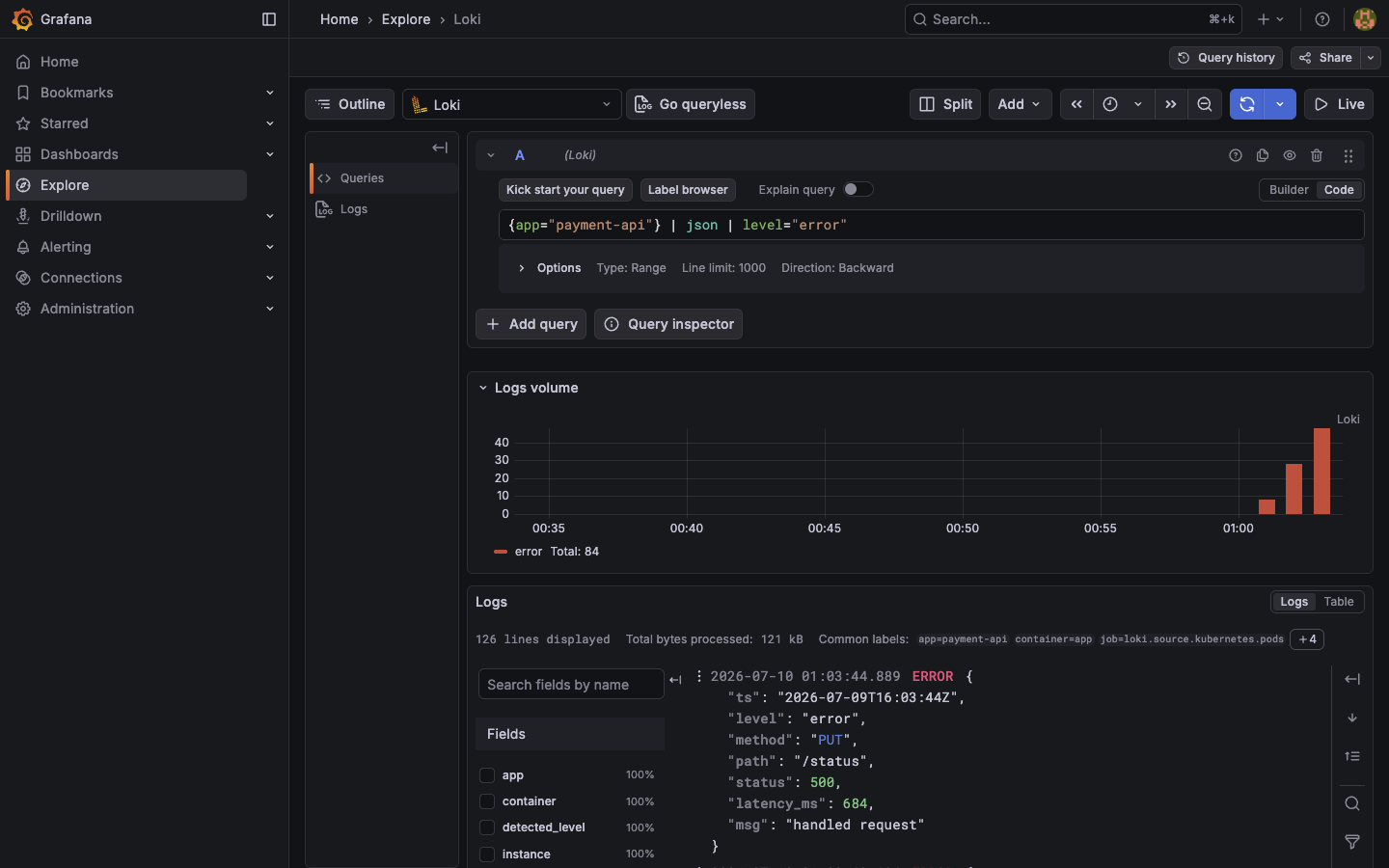
Task: Expand the Connections sidebar chevron
Action: [270, 278]
